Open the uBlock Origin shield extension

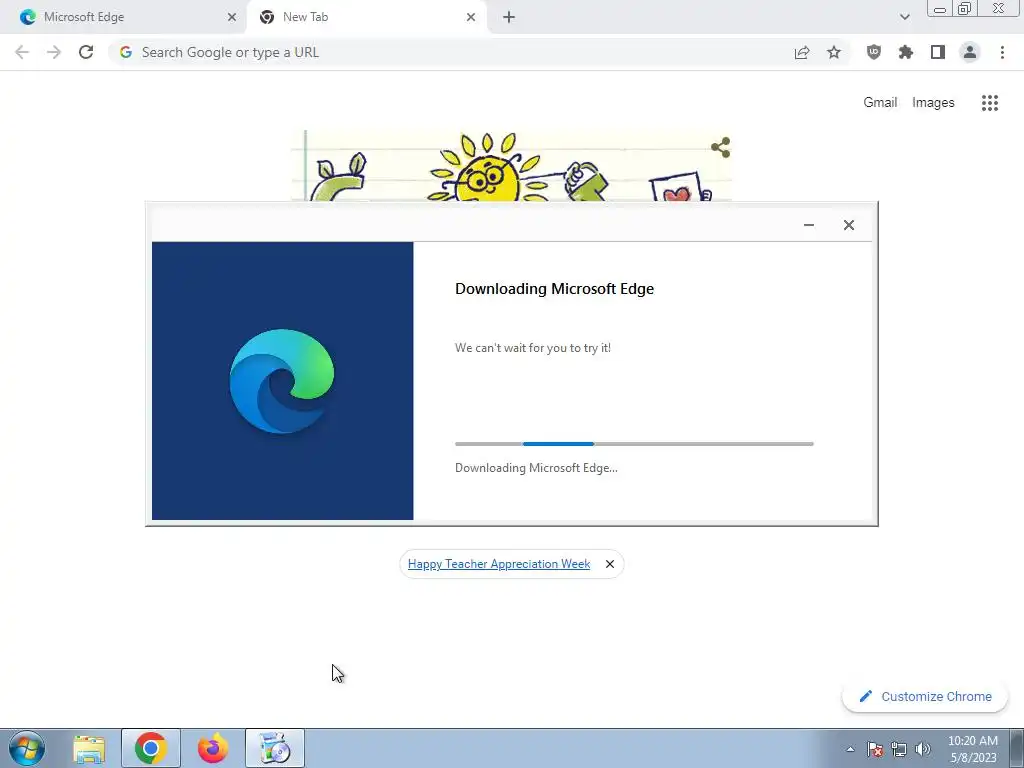point(874,52)
